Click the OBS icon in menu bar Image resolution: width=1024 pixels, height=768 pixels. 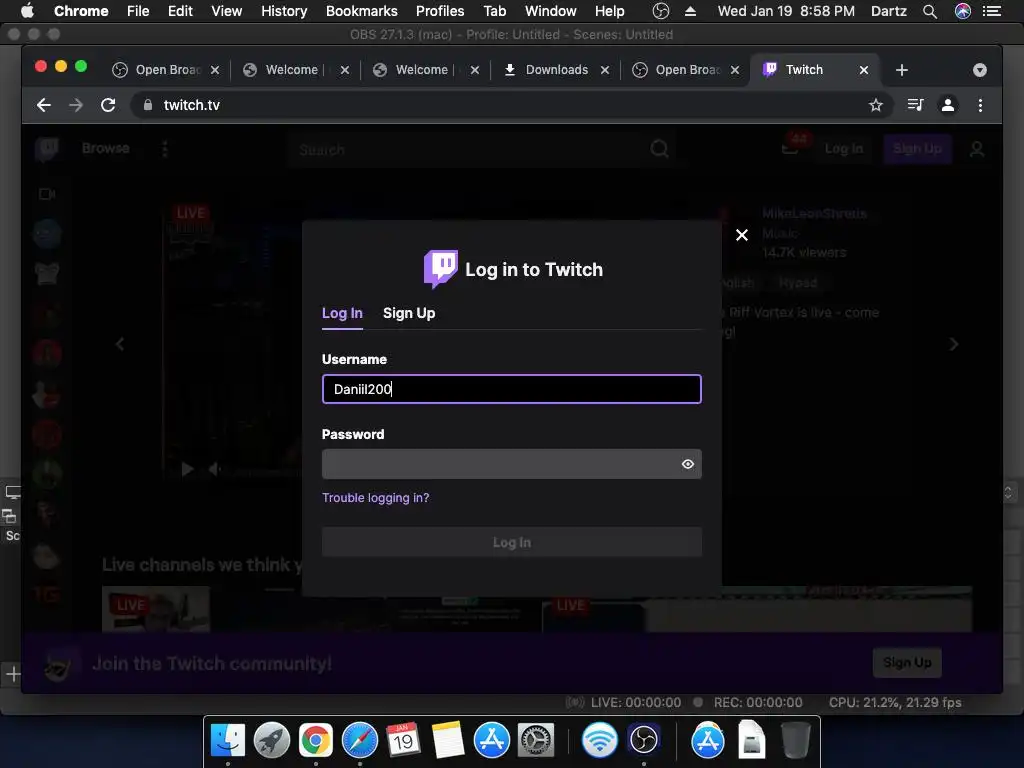661,11
